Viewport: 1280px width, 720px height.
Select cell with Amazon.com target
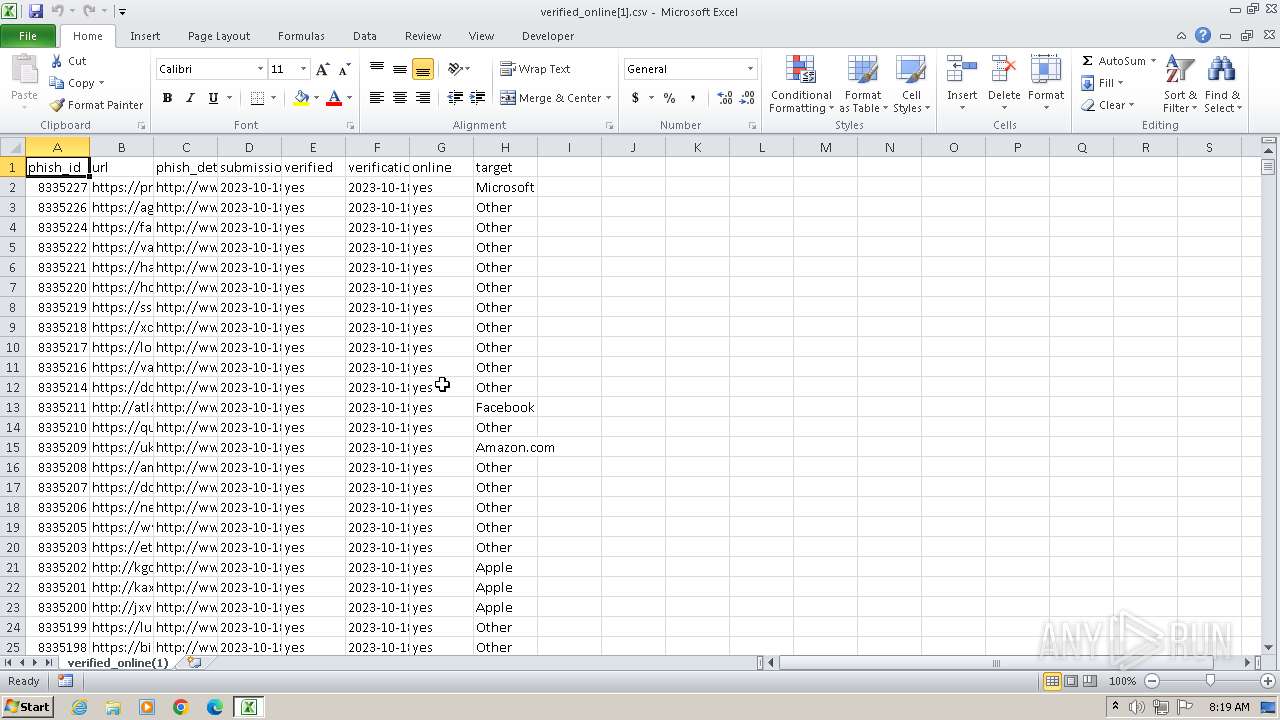tap(505, 447)
